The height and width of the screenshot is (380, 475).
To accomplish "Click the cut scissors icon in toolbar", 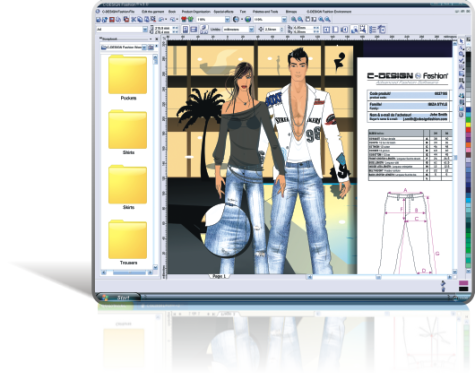I will pyautogui.click(x=133, y=20).
